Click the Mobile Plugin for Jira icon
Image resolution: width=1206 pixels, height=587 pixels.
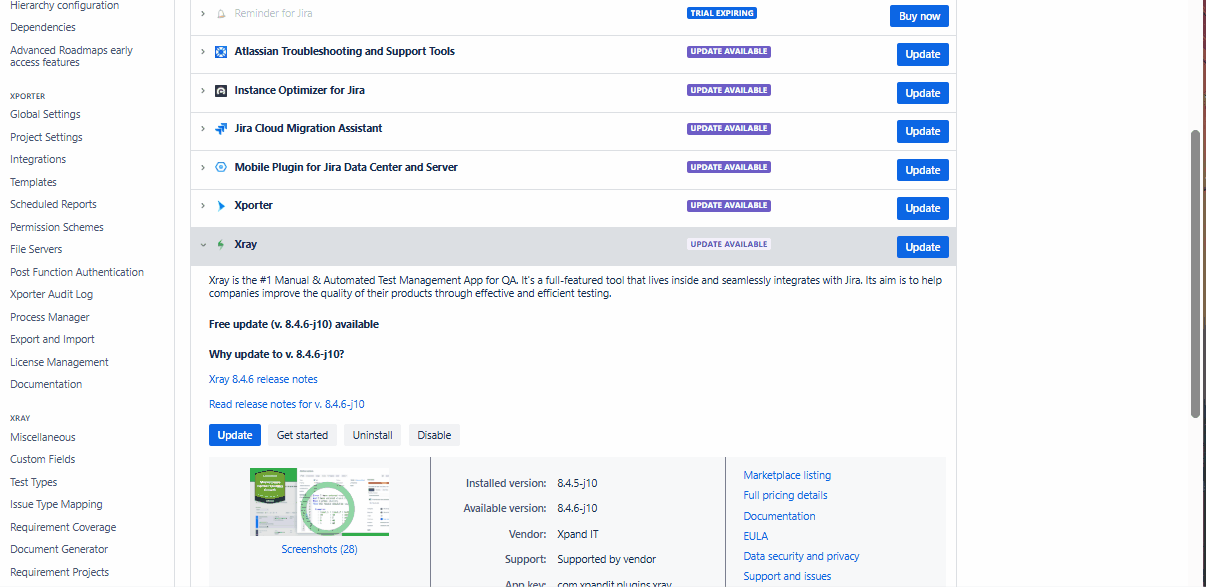click(x=221, y=168)
